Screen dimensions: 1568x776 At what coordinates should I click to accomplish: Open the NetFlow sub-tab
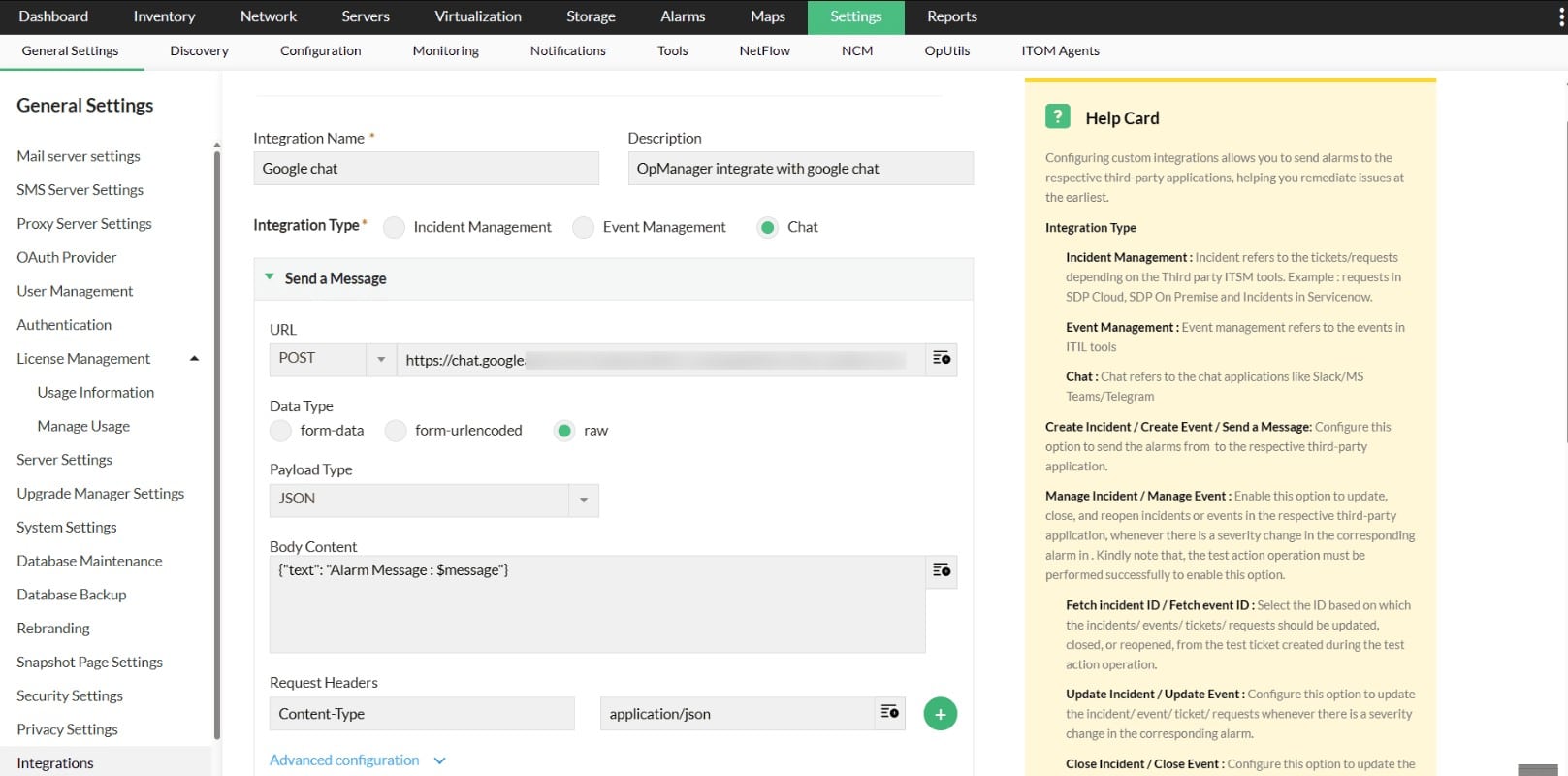[764, 50]
